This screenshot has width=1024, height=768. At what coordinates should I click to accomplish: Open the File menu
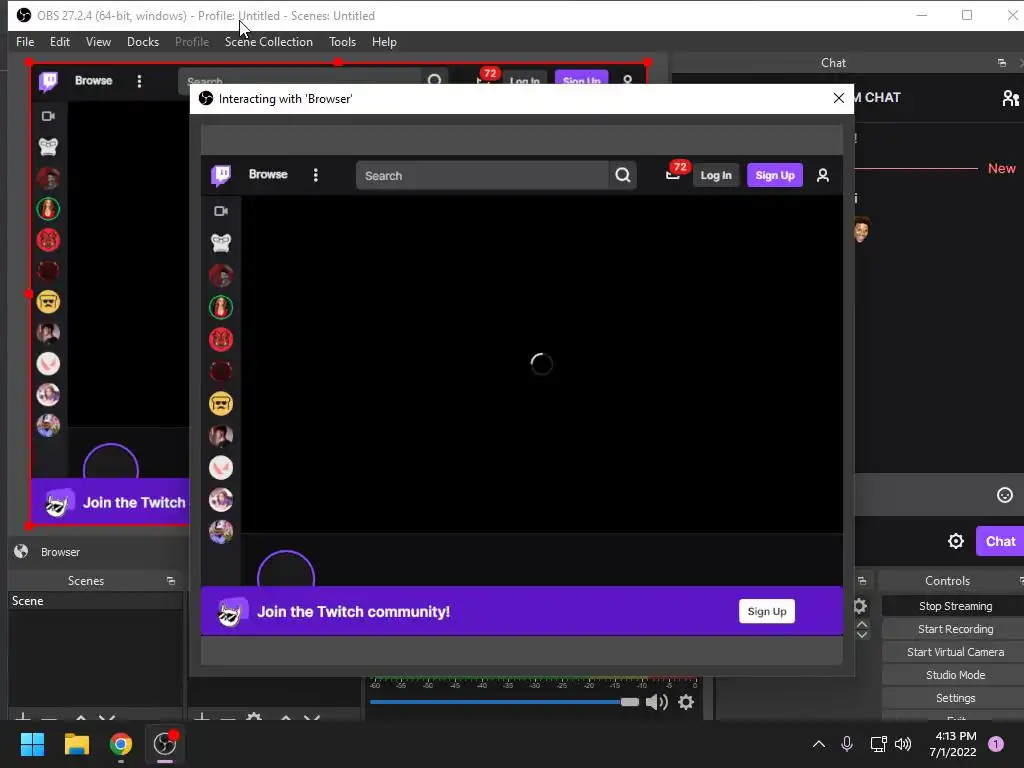click(x=25, y=42)
